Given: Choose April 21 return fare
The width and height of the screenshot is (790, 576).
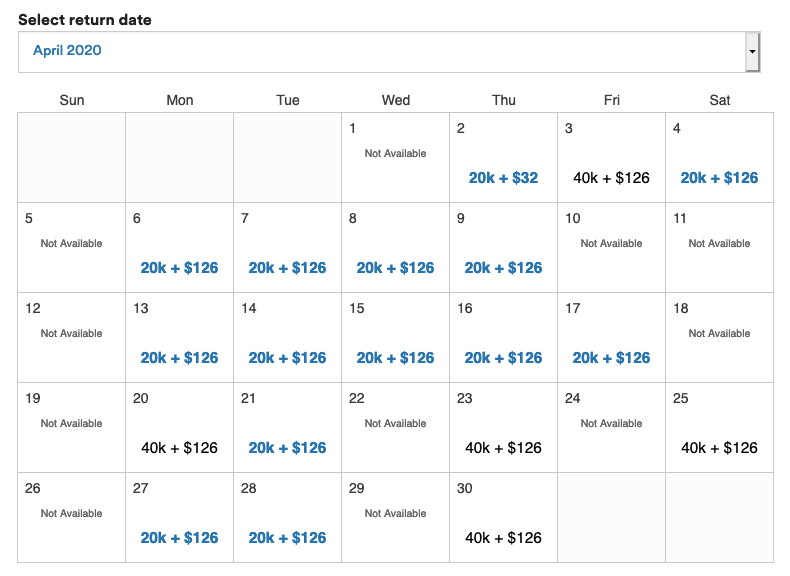Looking at the screenshot, I should [x=287, y=448].
